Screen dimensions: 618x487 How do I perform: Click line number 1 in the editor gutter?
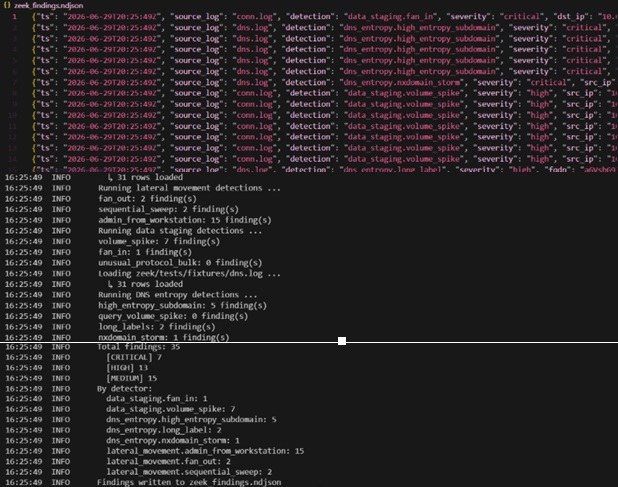coord(14,17)
